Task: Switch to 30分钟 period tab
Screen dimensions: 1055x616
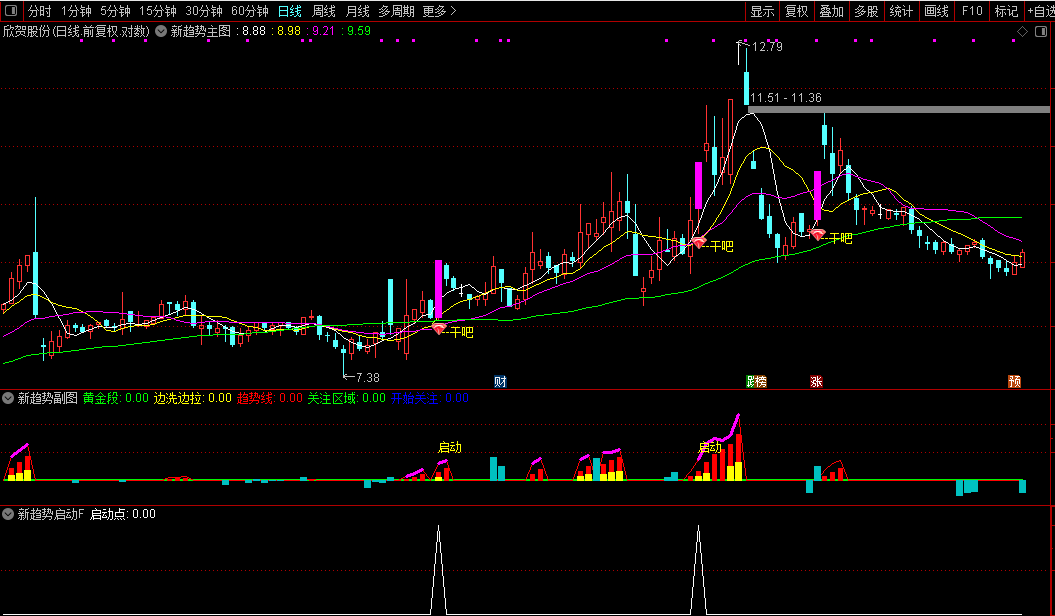Action: point(203,11)
